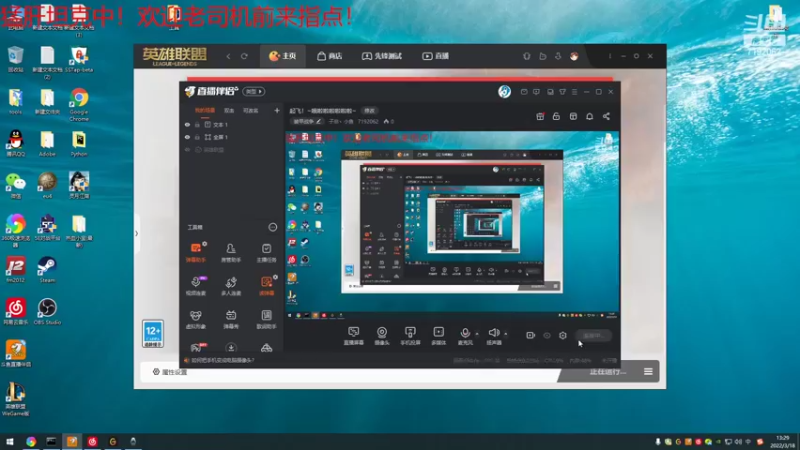The width and height of the screenshot is (800, 450).
Task: Open the 歌词助手 tool
Action: [266, 319]
